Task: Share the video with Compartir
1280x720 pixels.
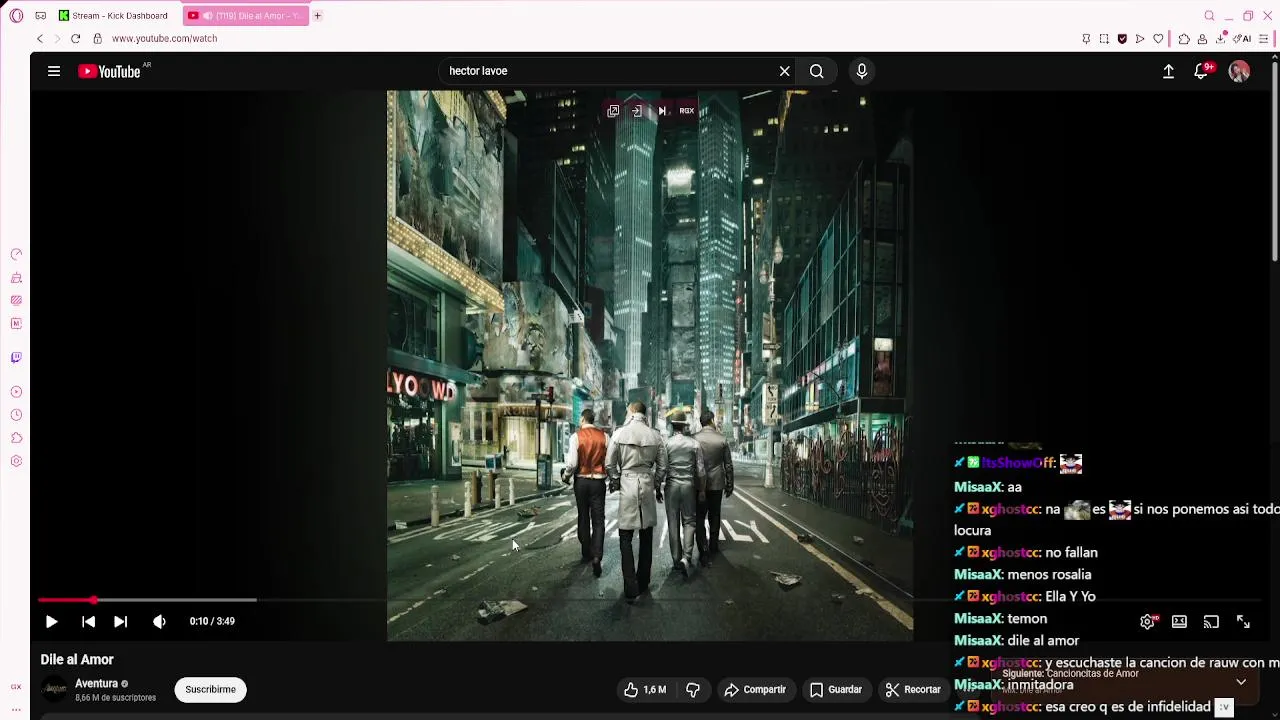Action: (x=755, y=689)
